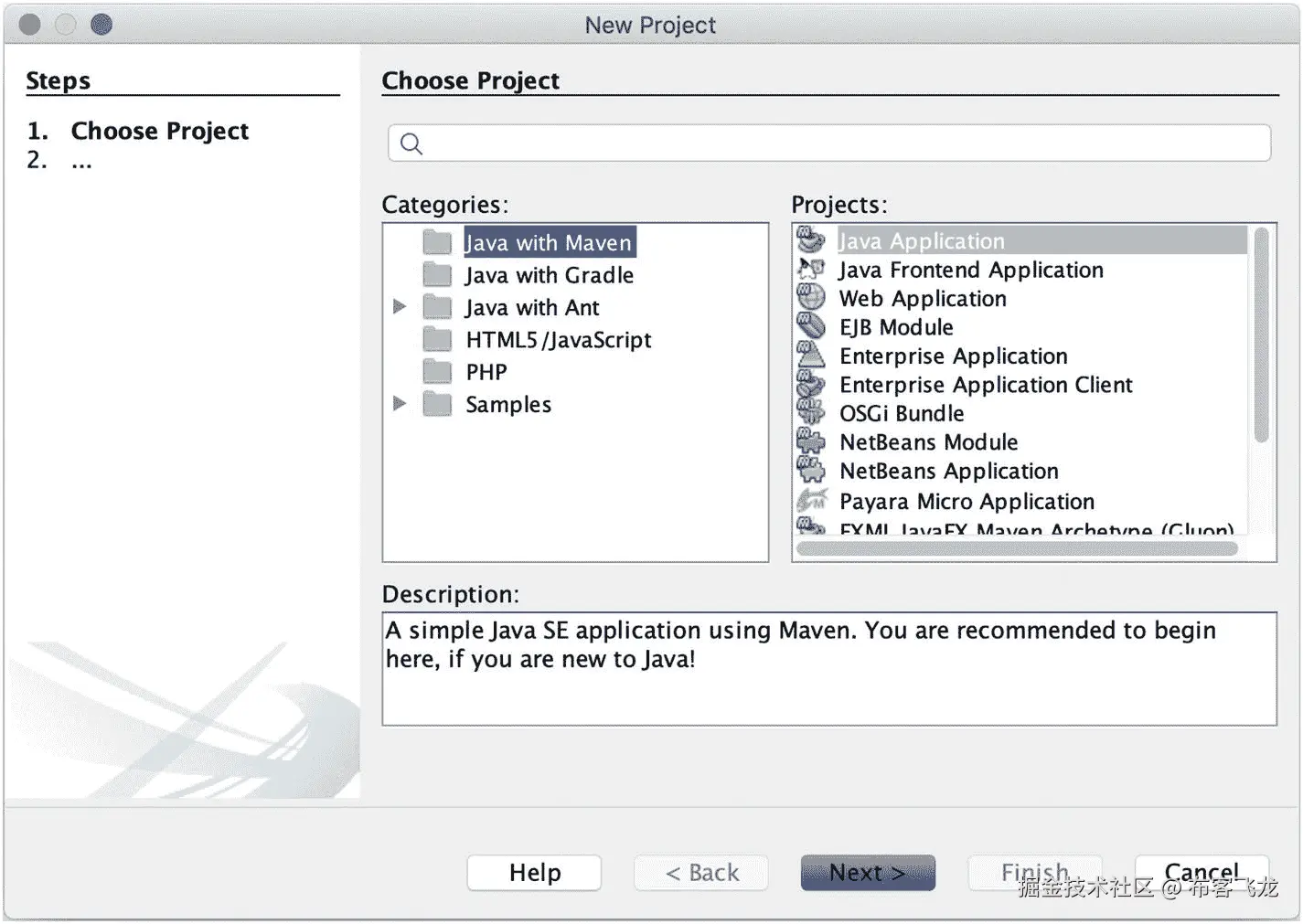Image resolution: width=1303 pixels, height=924 pixels.
Task: Click the Web Application globe icon
Action: coord(810,298)
